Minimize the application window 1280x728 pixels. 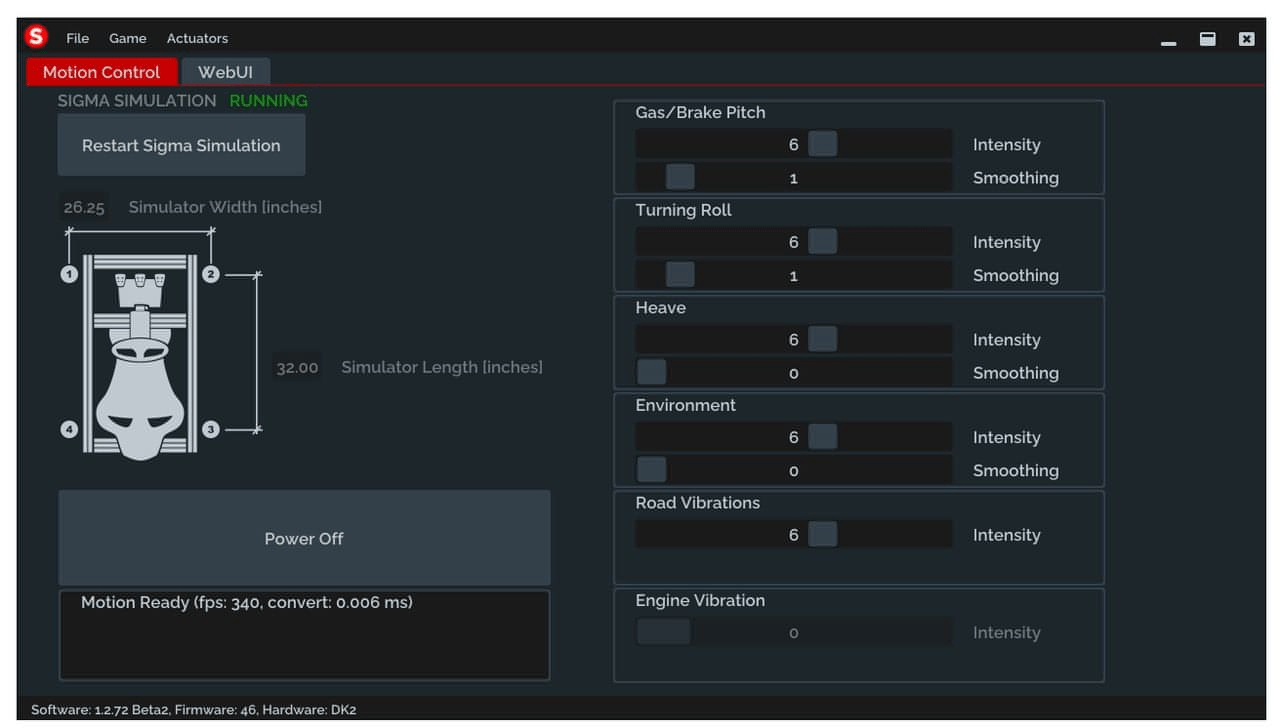coord(1168,40)
